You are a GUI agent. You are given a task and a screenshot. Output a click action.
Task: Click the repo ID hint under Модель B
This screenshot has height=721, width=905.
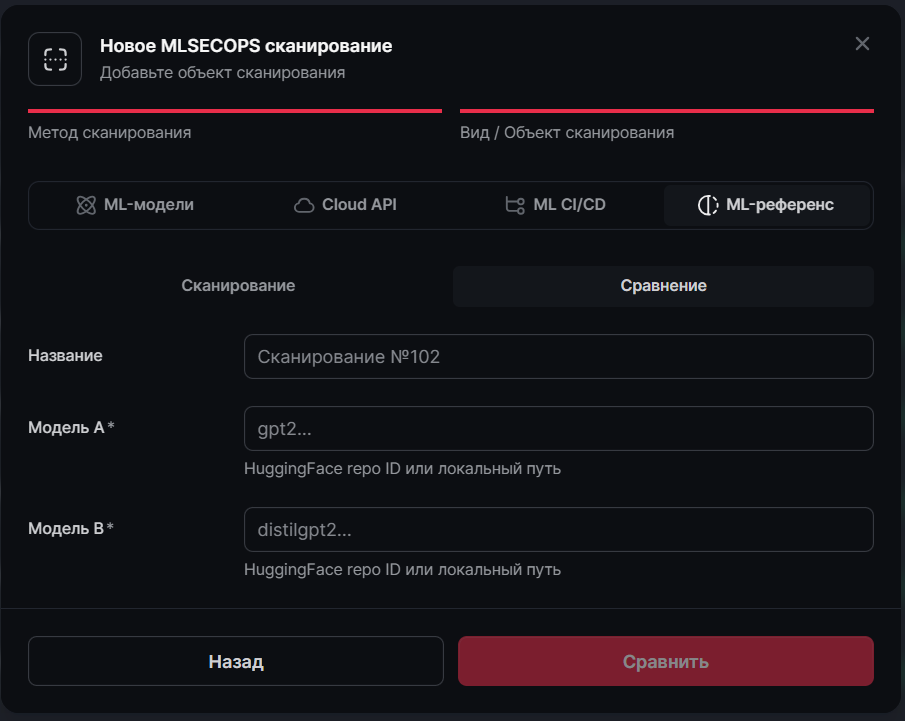coord(402,570)
